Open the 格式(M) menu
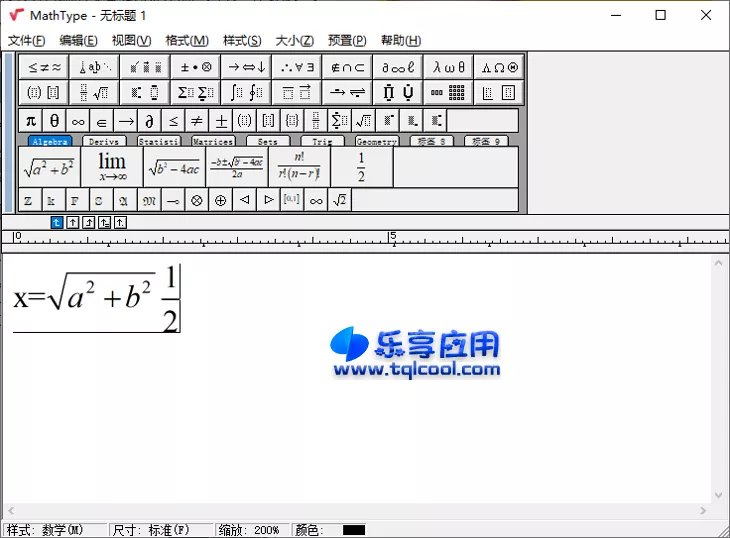The image size is (730, 538). coord(187,40)
